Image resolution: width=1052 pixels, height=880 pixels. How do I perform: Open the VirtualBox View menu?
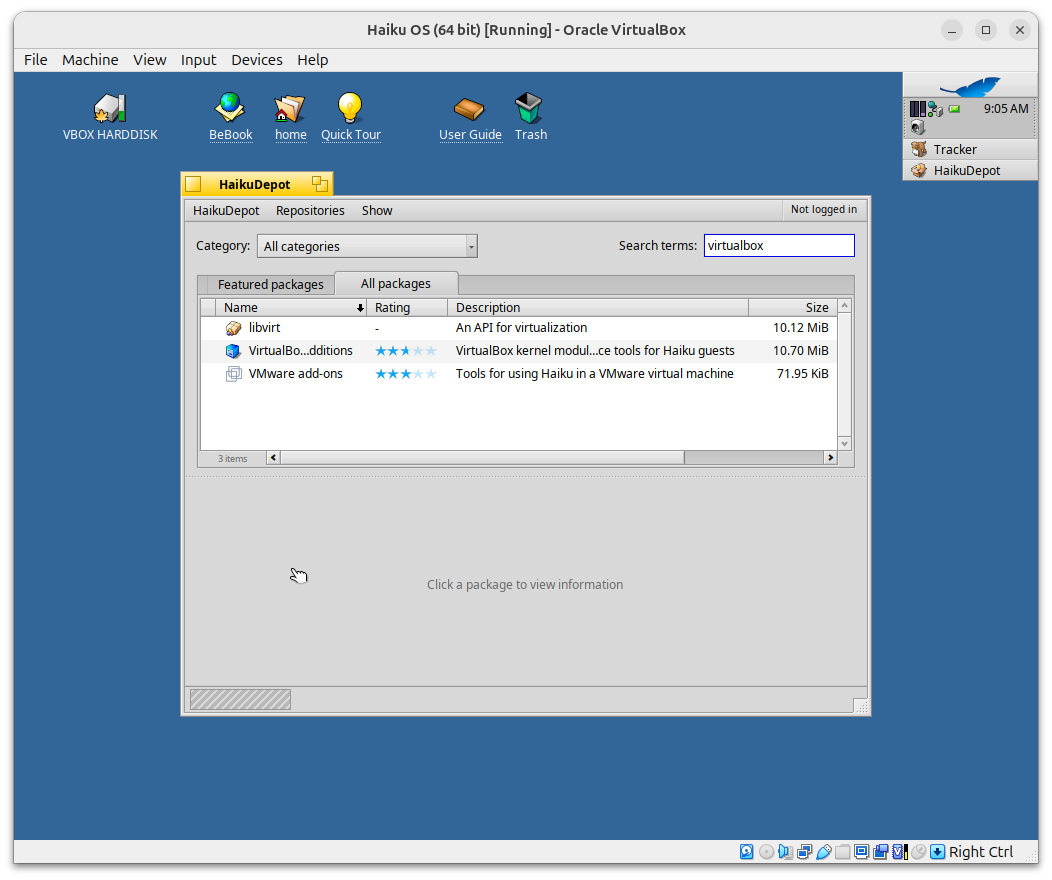coord(150,60)
